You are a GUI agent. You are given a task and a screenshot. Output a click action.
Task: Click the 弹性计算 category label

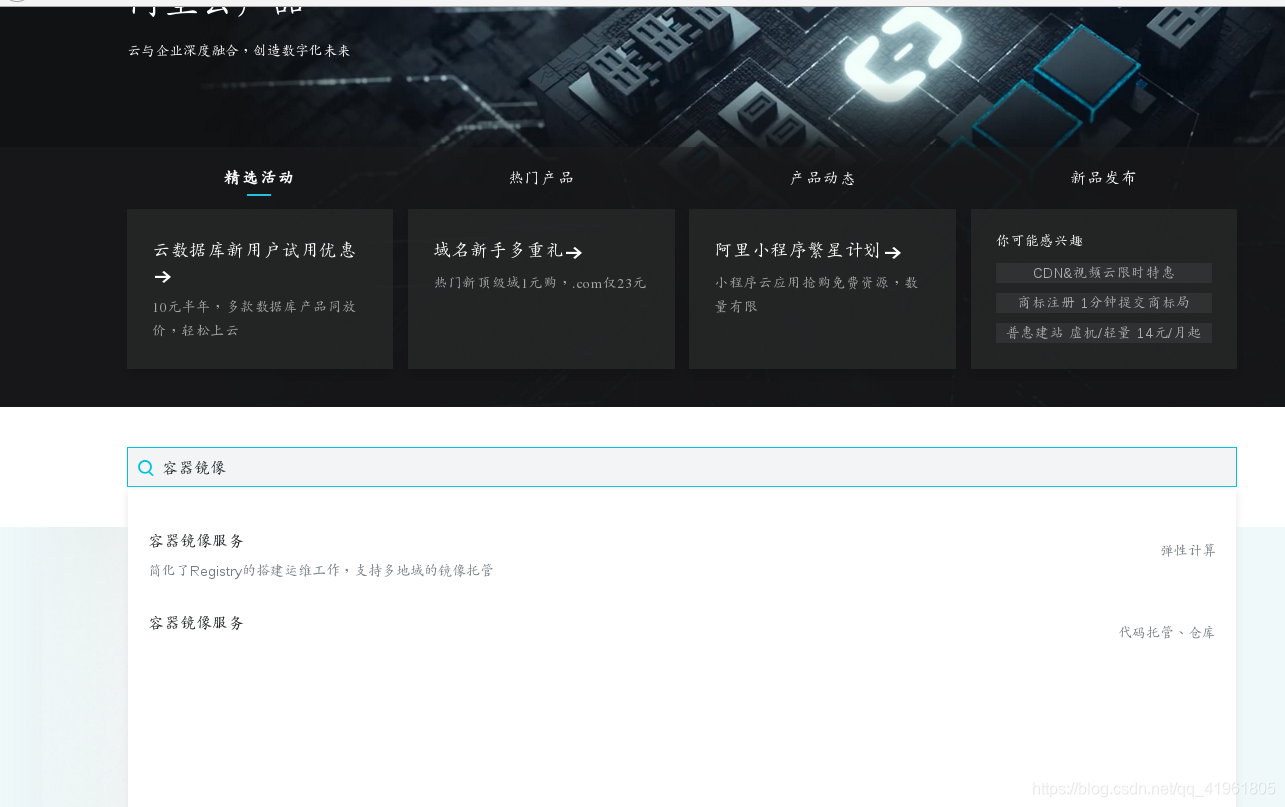(x=1188, y=551)
